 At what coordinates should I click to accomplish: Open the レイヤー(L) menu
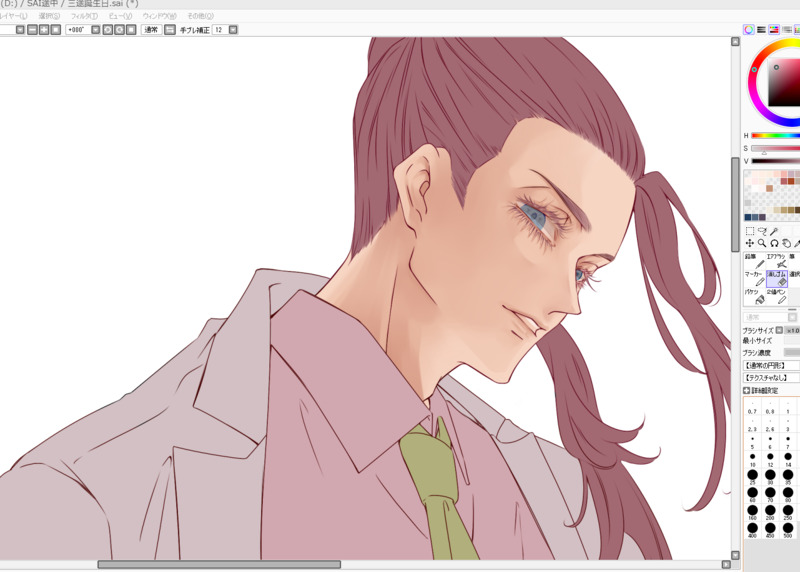pyautogui.click(x=13, y=16)
